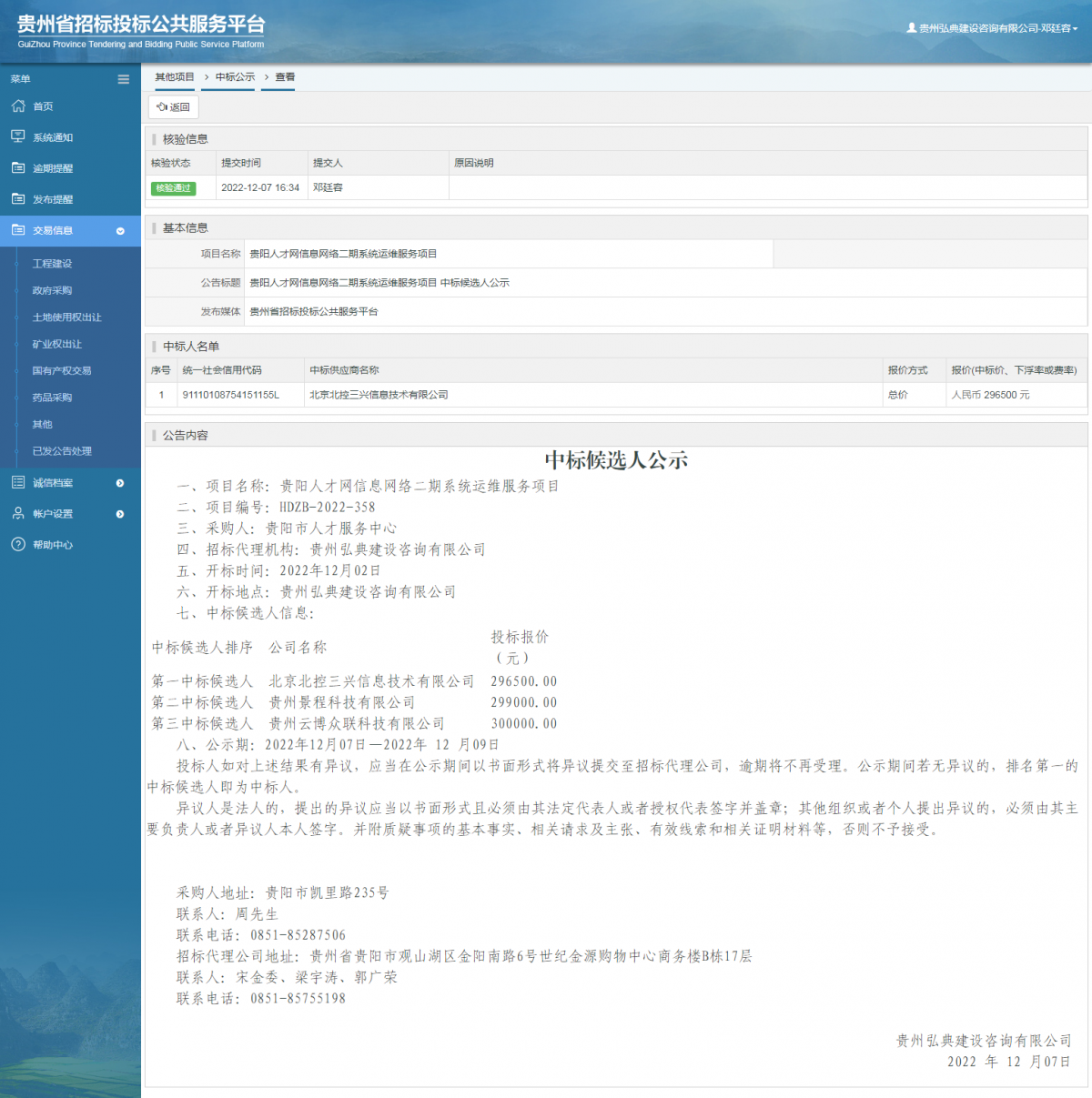Click the icon beside 发布提醒
This screenshot has width=1092, height=1098.
tap(18, 198)
